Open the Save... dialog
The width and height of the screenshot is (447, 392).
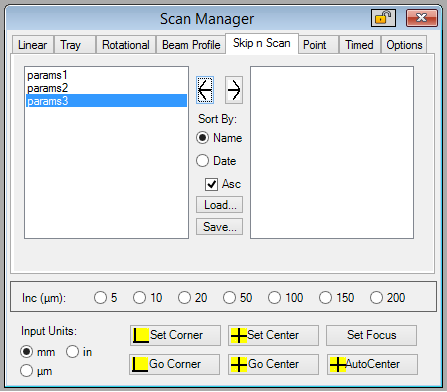pos(219,227)
